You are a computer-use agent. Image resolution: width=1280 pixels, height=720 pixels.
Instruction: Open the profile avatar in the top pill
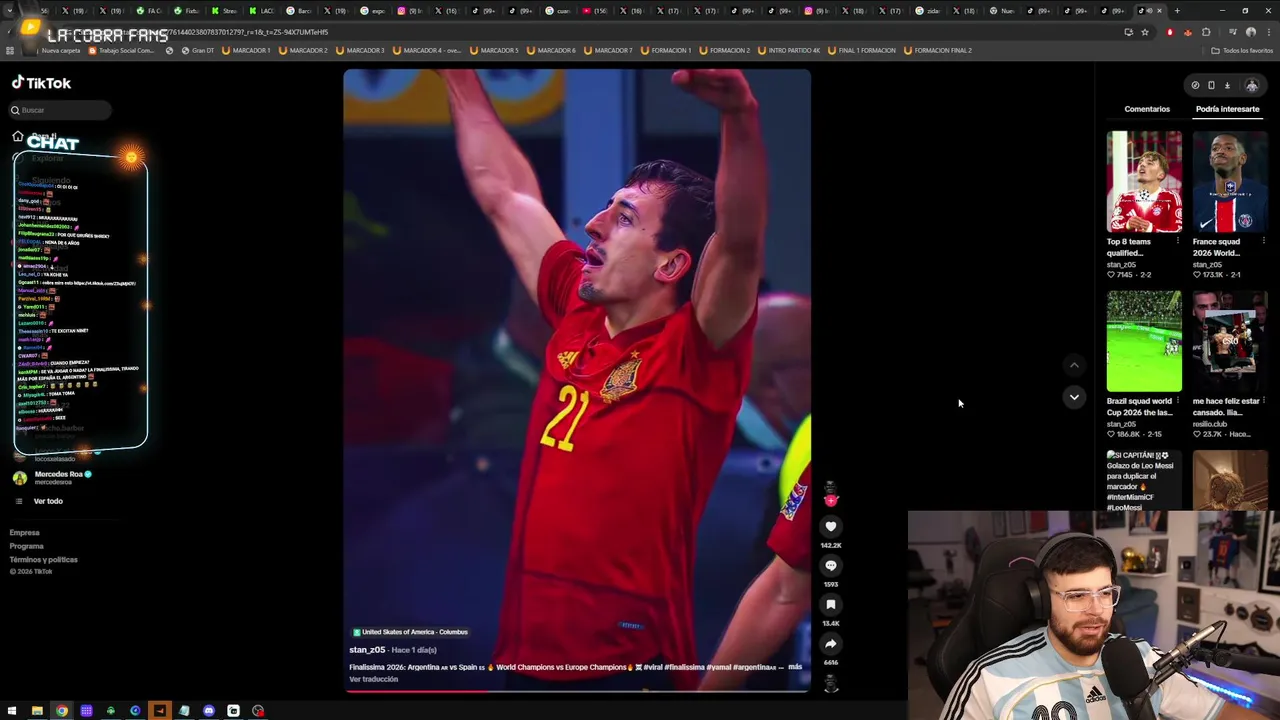click(x=1251, y=85)
